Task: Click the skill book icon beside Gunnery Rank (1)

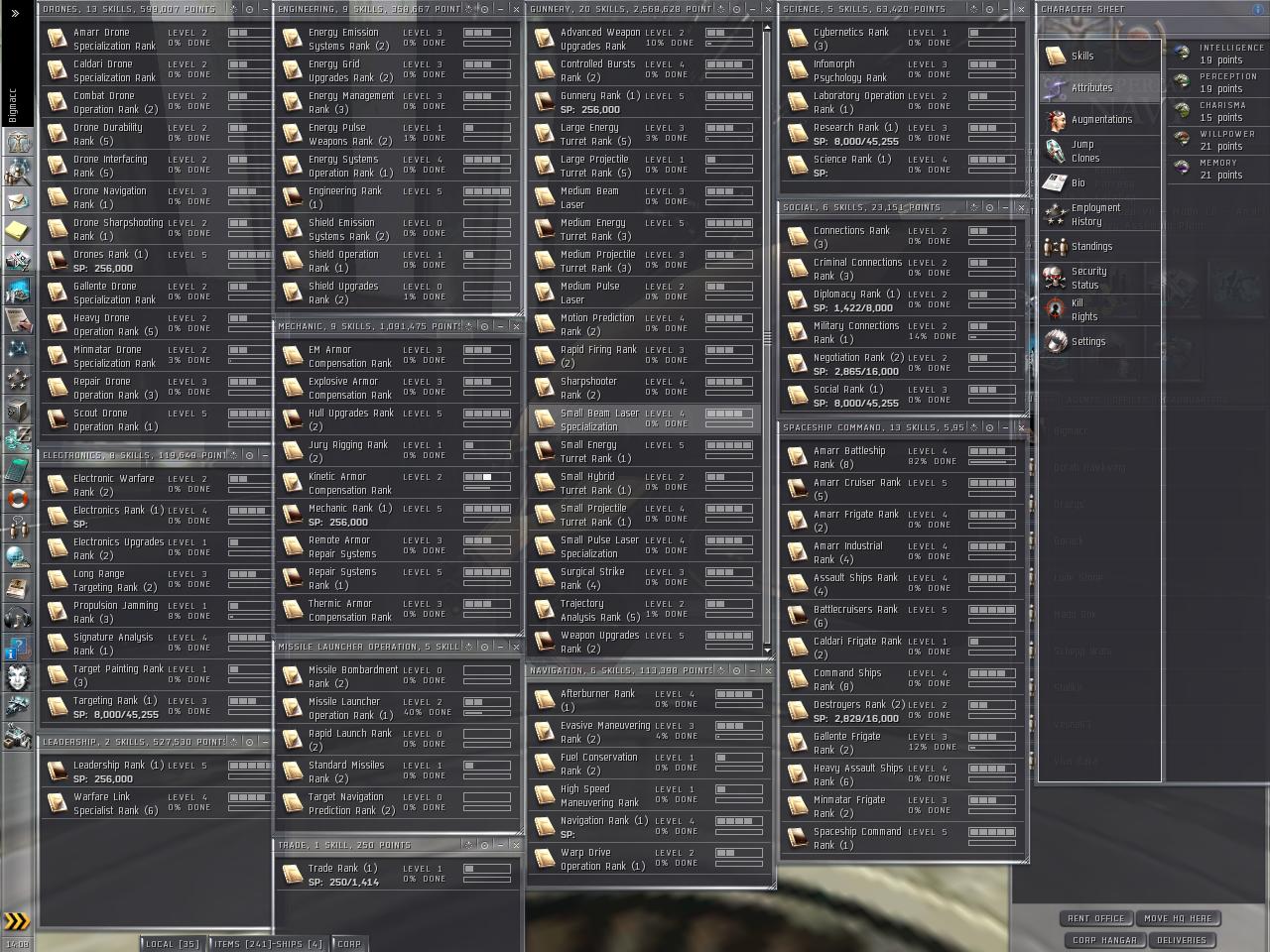Action: 544,102
